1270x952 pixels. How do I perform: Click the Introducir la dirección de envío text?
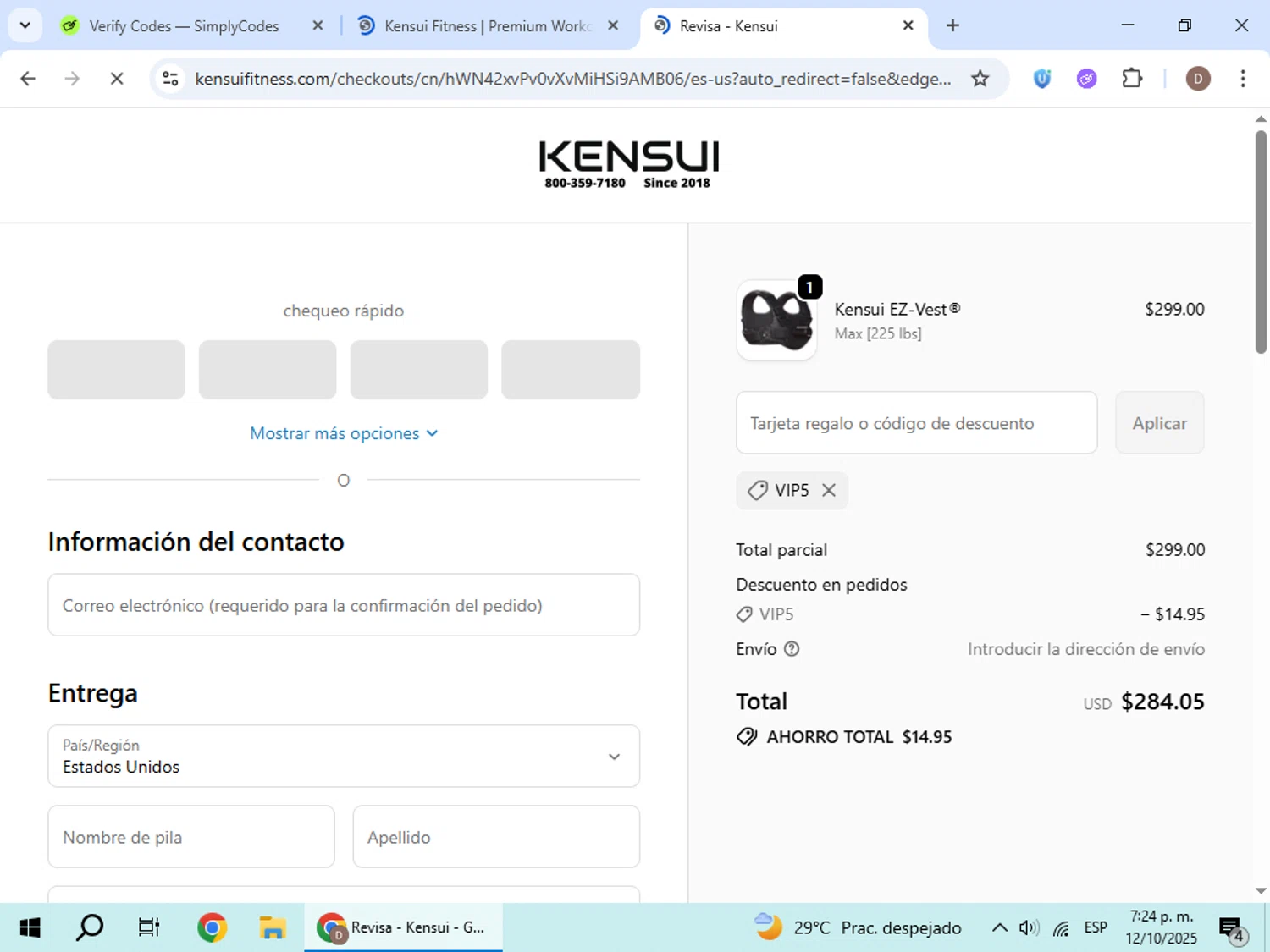point(1086,649)
